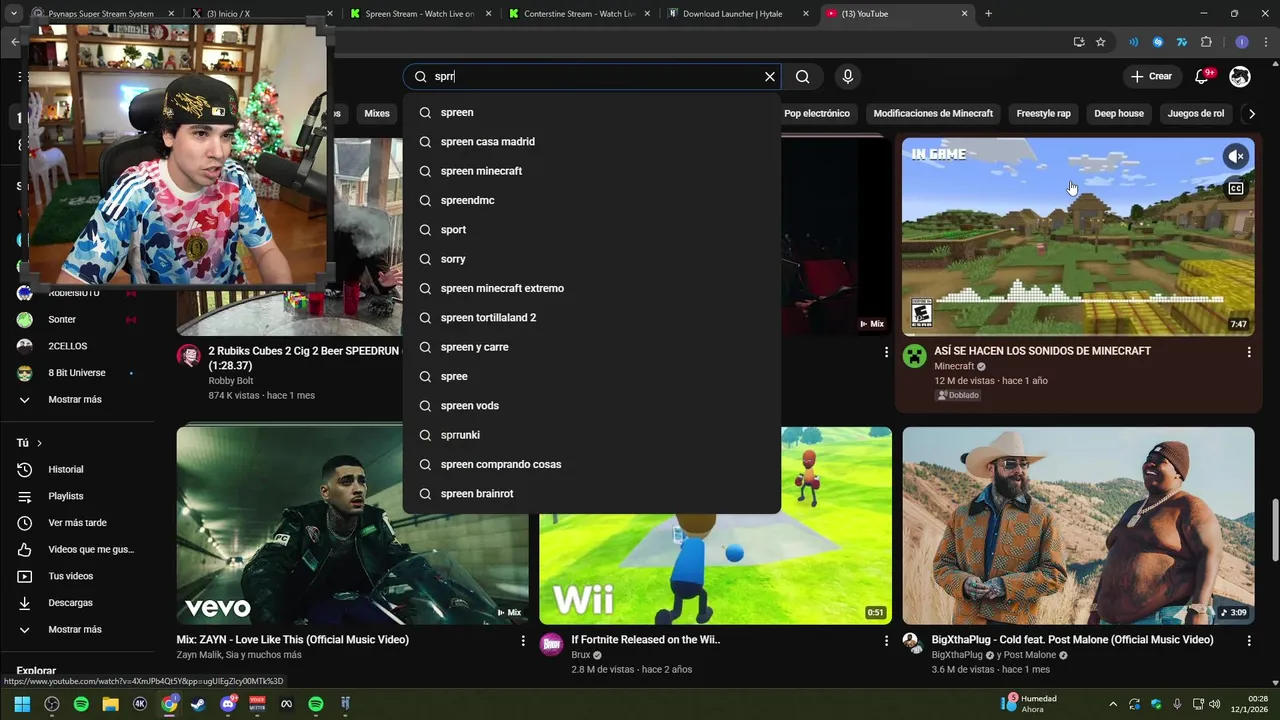The width and height of the screenshot is (1280, 720).
Task: Select Pop electrónico chip
Action: (x=817, y=114)
